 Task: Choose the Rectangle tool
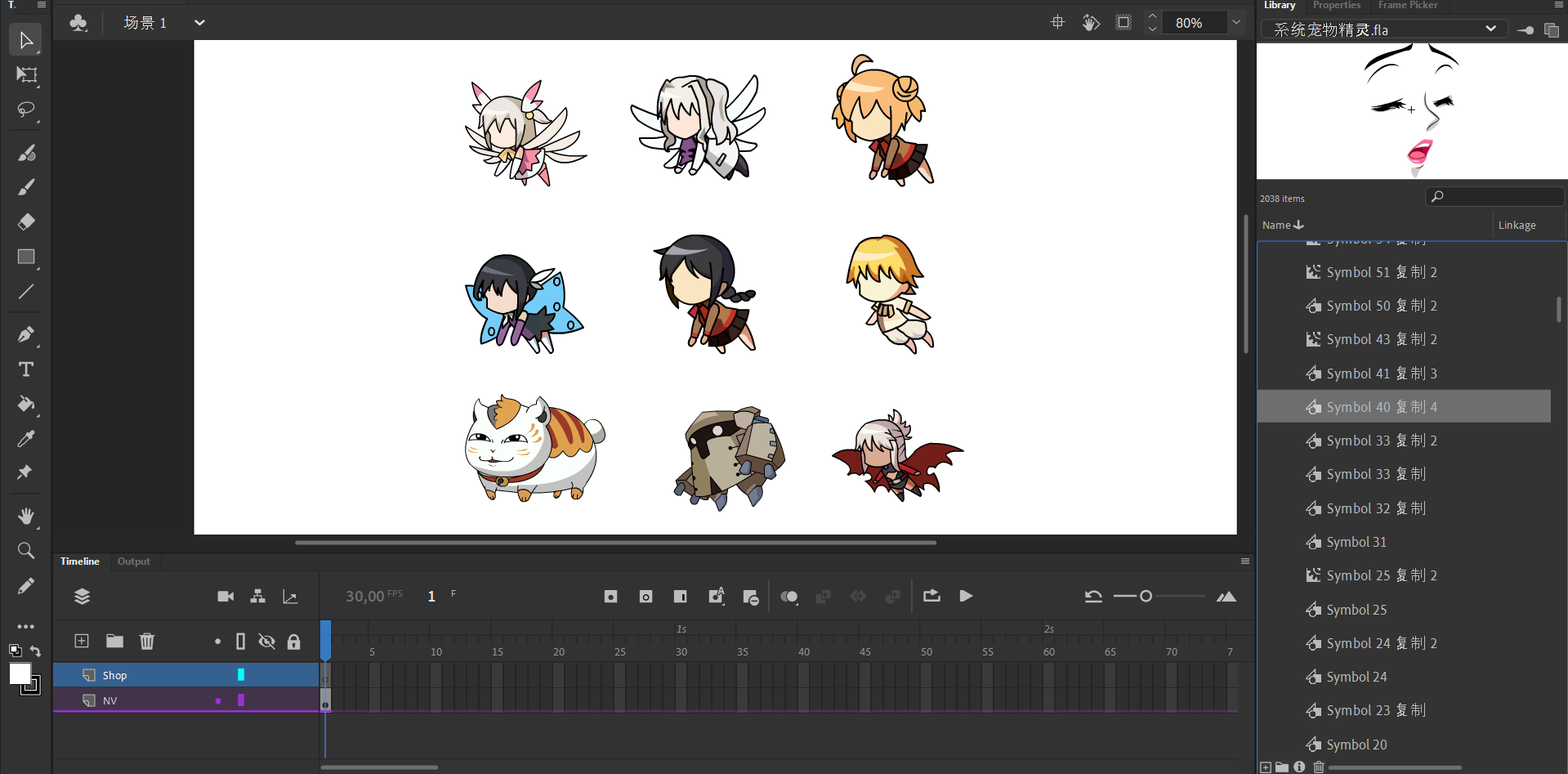tap(26, 257)
